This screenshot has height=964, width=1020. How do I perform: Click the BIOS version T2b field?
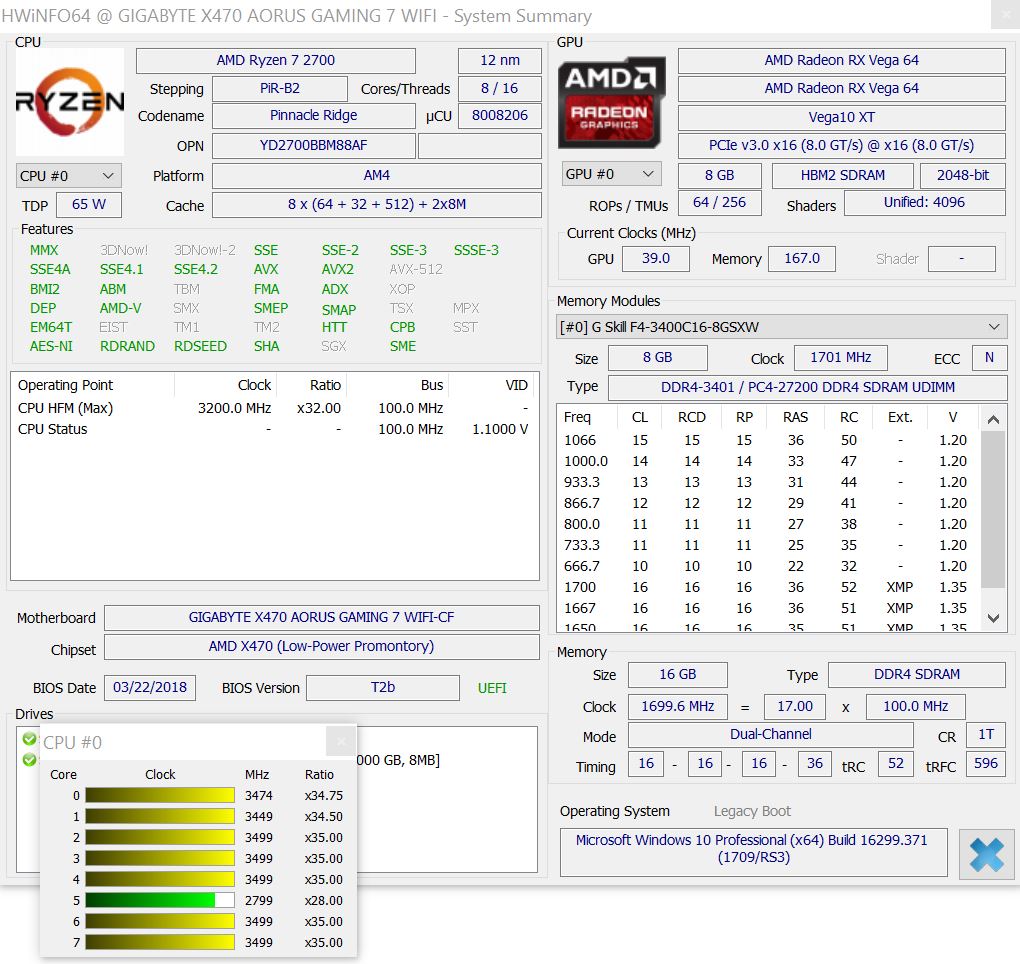tap(382, 688)
